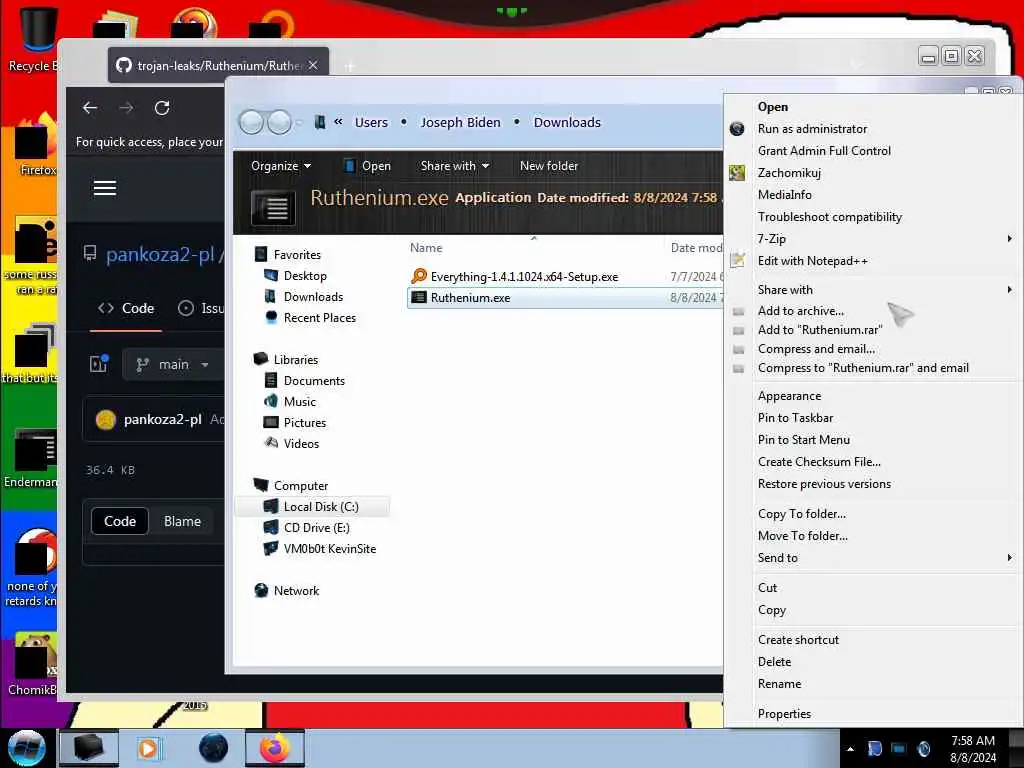The image size is (1024, 768).
Task: Expand the toolbar Share with dropdown
Action: click(x=455, y=166)
